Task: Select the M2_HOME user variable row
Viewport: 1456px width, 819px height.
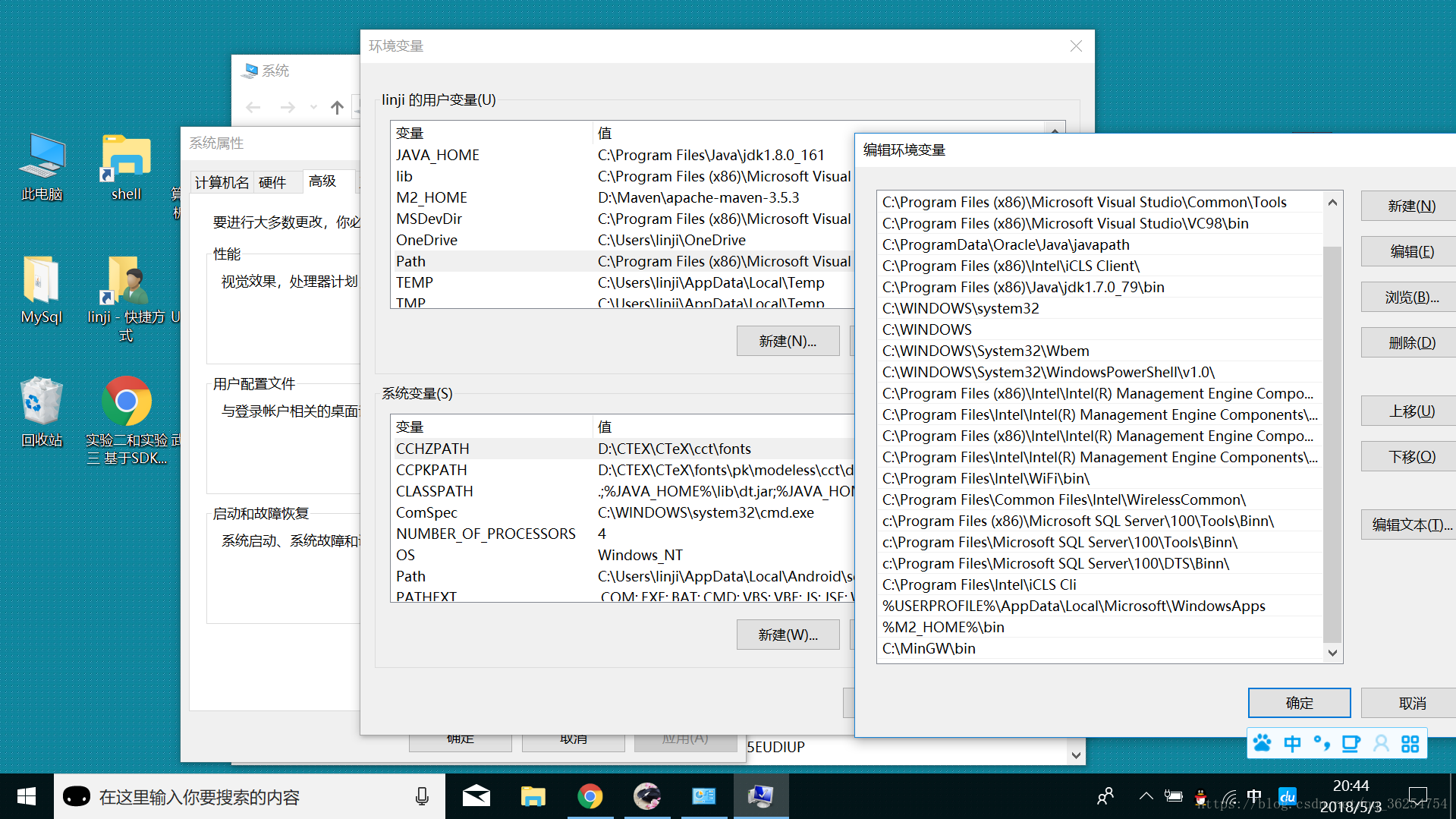Action: click(x=622, y=197)
